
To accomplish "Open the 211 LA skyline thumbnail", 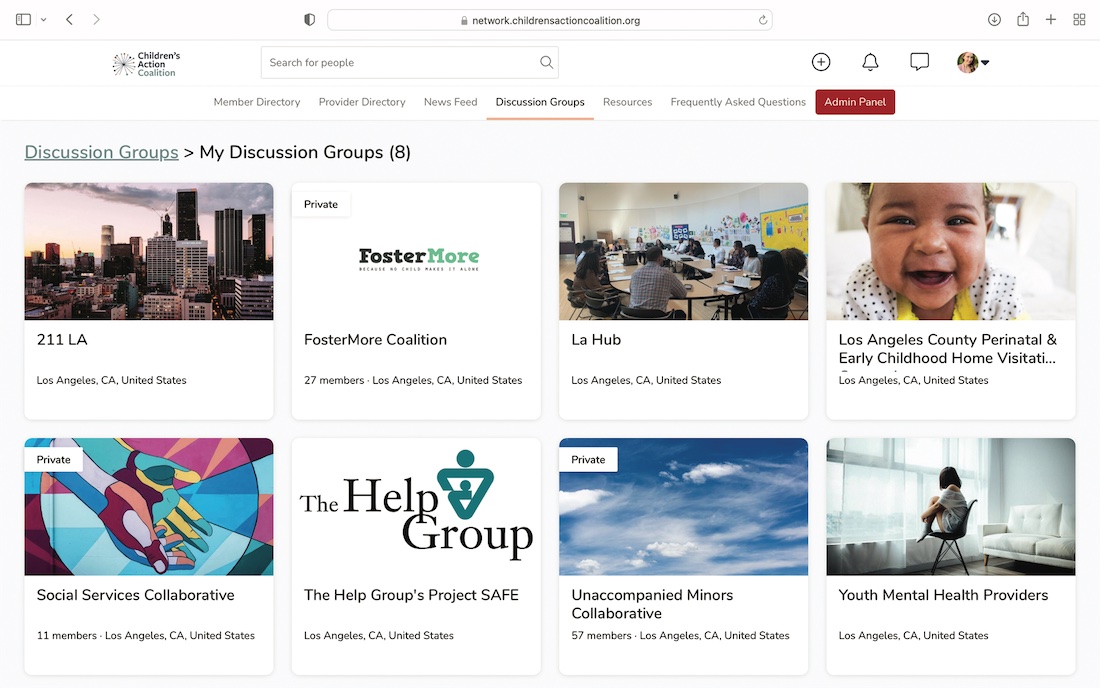I will point(149,252).
